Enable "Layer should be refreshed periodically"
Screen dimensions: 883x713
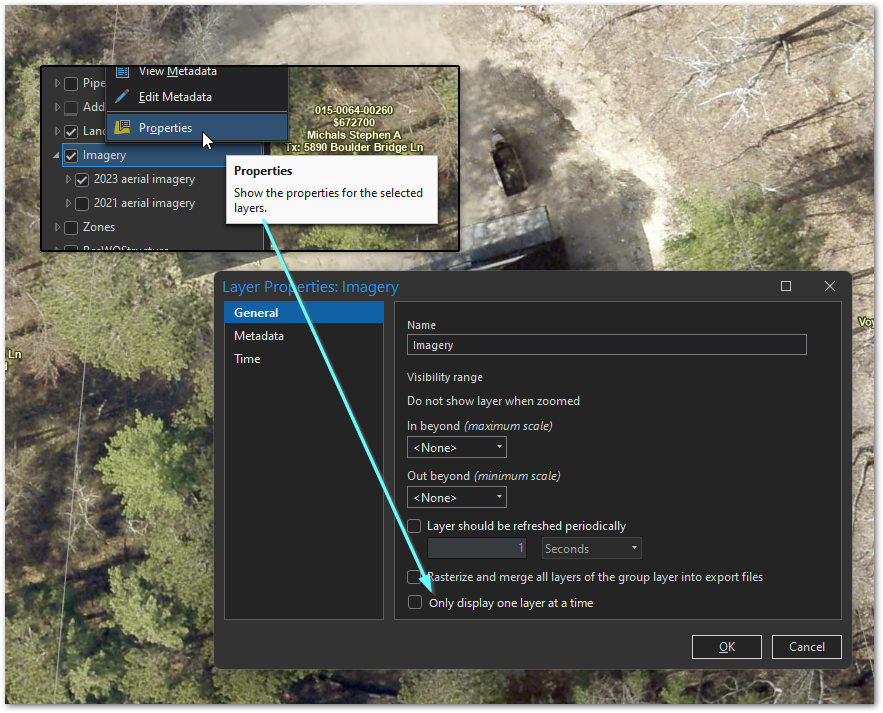click(x=414, y=525)
